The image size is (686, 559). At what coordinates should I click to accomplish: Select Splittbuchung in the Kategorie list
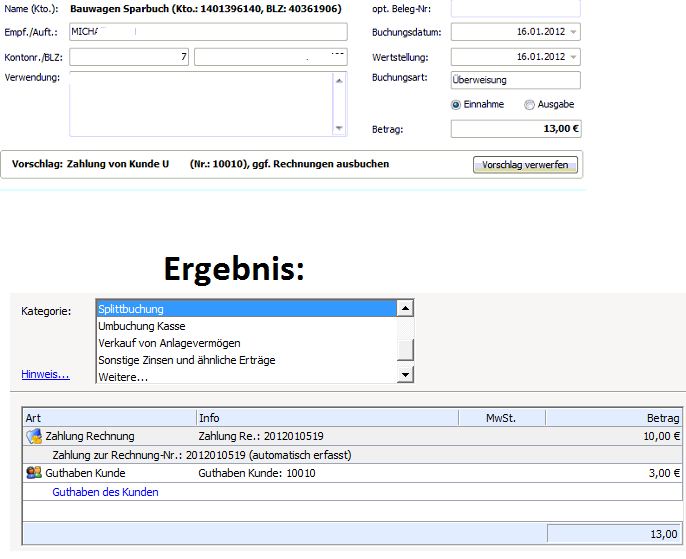(246, 309)
